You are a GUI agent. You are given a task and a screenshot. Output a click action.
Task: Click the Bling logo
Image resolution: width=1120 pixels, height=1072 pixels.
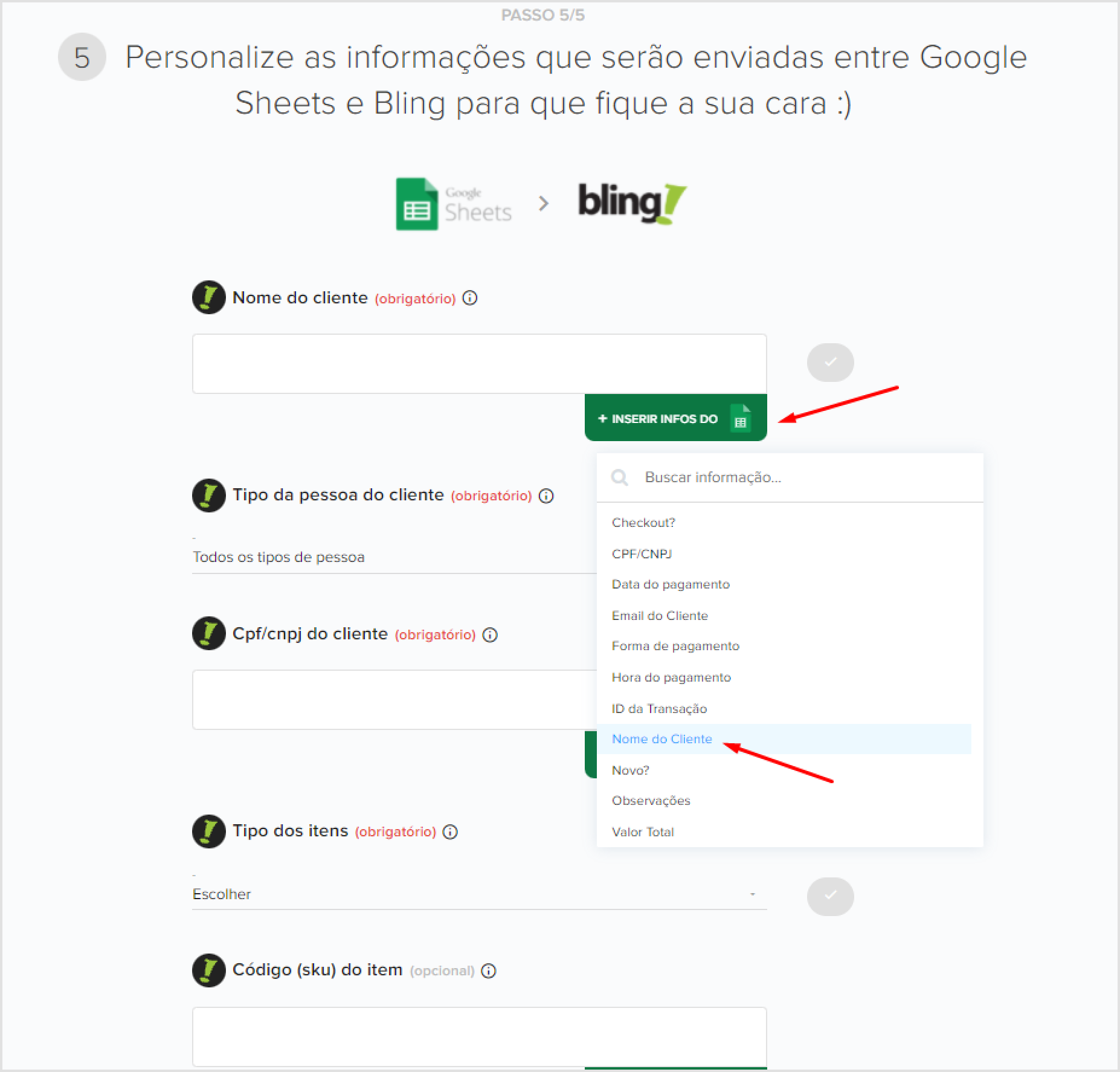pos(632,204)
